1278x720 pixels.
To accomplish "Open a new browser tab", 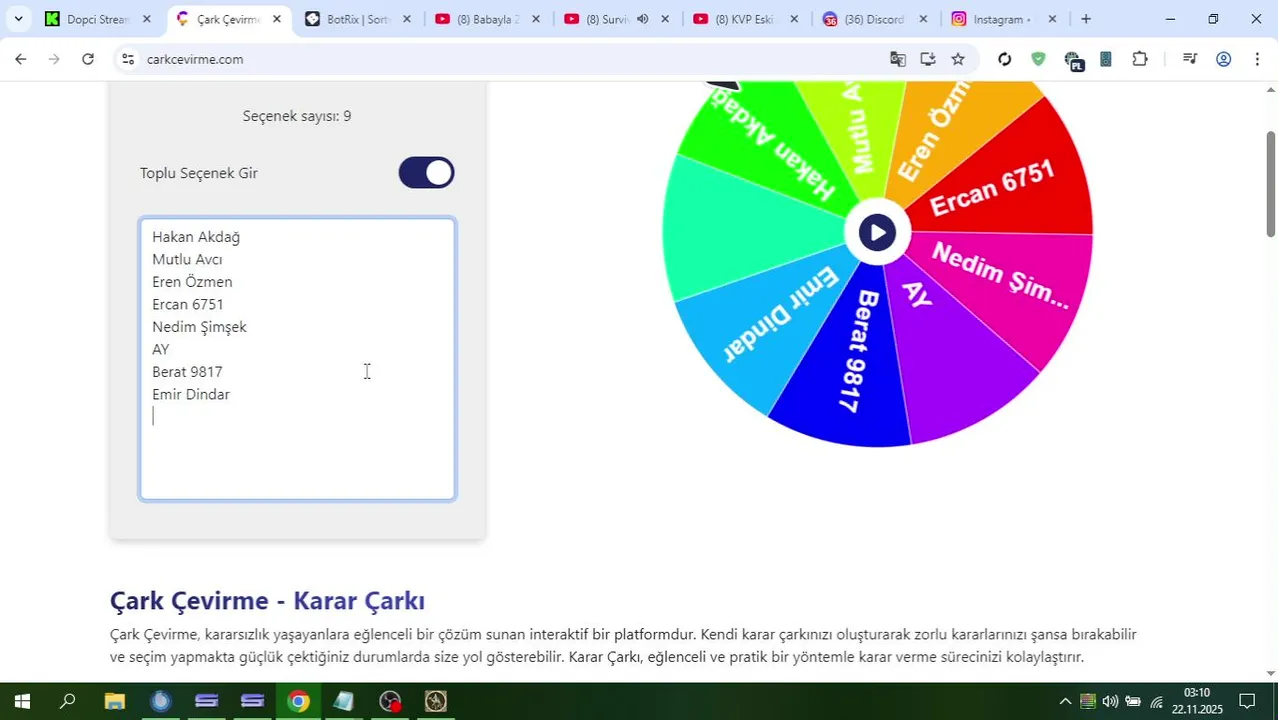I will [x=1086, y=19].
